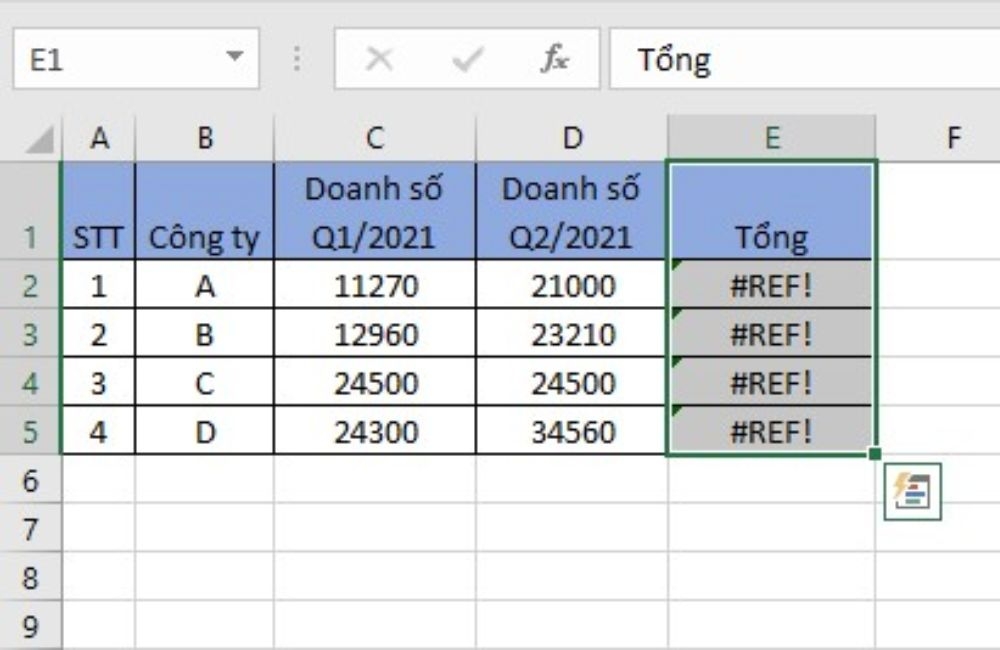Image resolution: width=1000 pixels, height=650 pixels.
Task: Click the Công ty header cell
Action: (x=205, y=211)
